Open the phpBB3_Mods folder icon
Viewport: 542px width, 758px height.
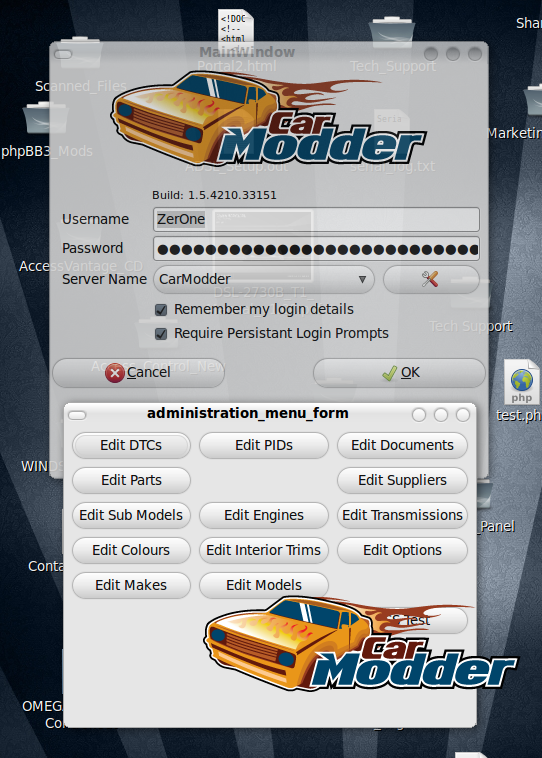(x=44, y=117)
